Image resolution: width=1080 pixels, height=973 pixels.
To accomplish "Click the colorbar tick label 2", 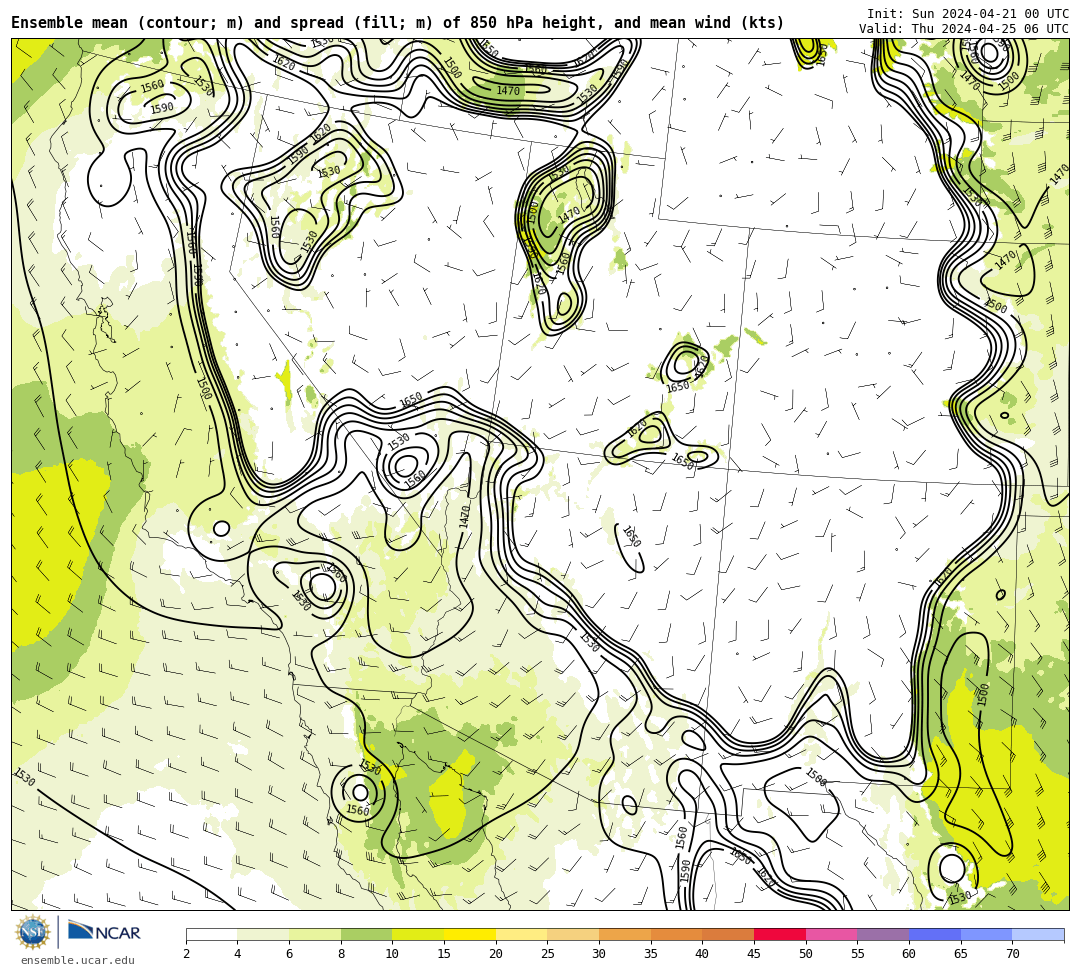I will tap(186, 954).
